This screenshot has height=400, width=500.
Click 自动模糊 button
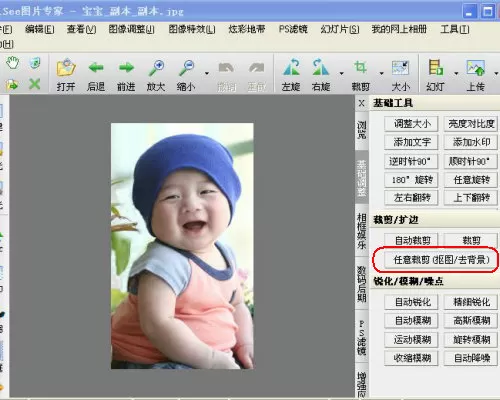(411, 321)
